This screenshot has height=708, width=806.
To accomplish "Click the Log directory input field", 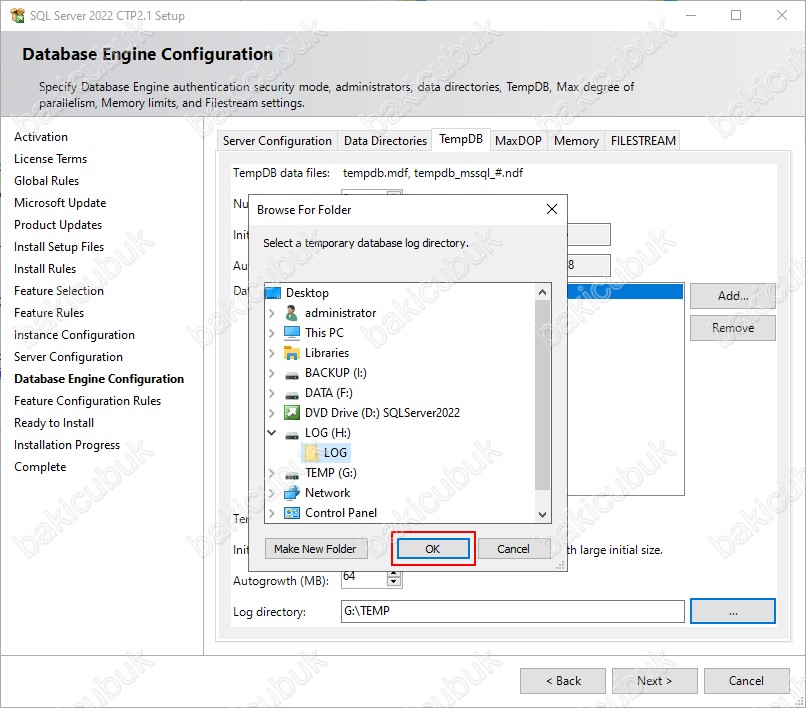I will point(512,611).
